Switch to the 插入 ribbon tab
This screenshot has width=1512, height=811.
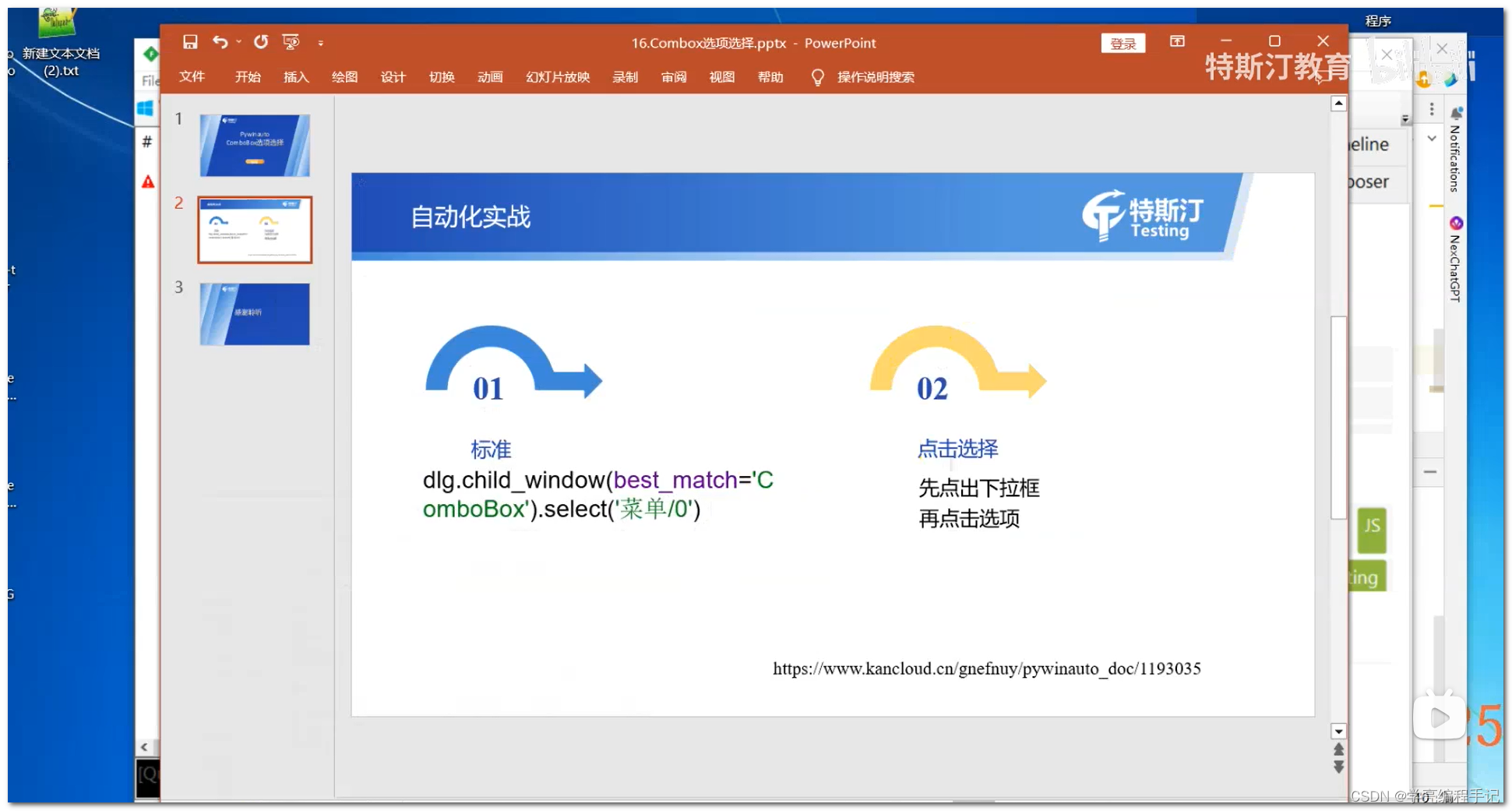point(295,77)
